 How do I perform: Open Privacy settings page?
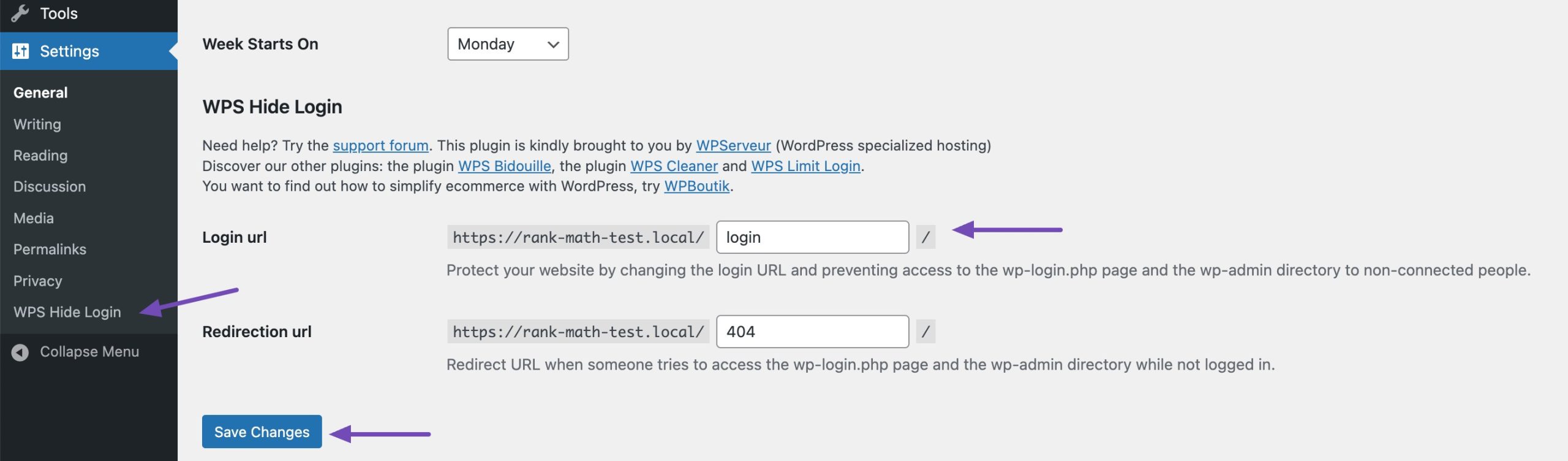click(x=38, y=281)
